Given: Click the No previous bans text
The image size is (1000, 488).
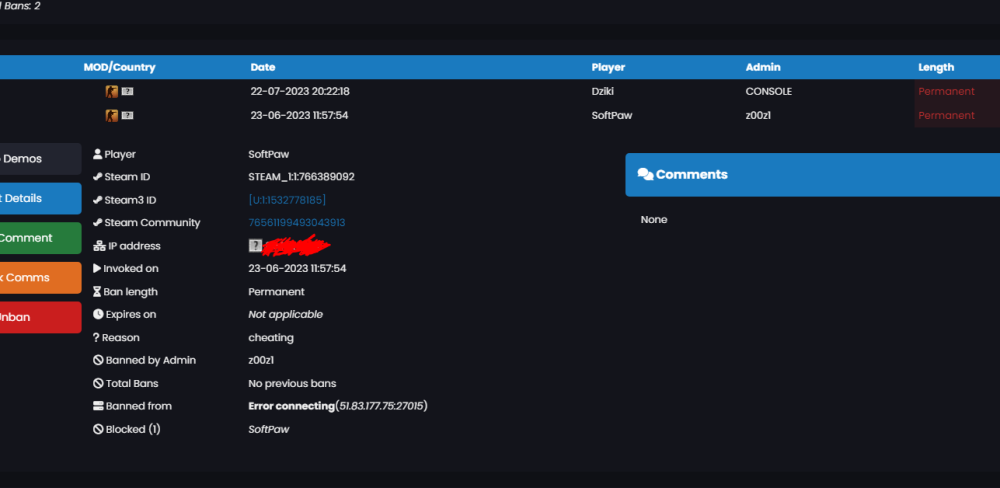Looking at the screenshot, I should coord(292,383).
